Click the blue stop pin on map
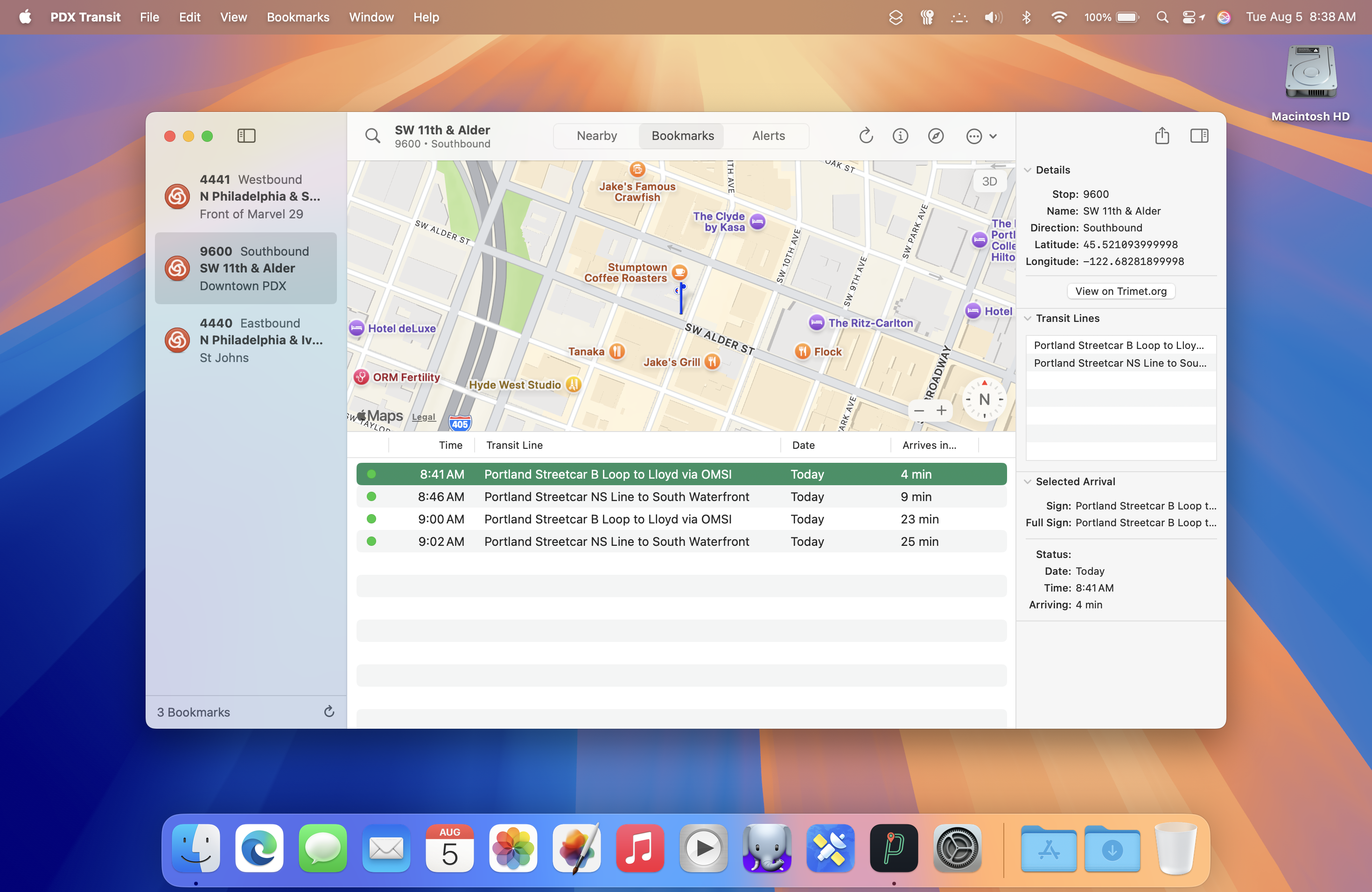Image resolution: width=1372 pixels, height=892 pixels. tap(681, 298)
